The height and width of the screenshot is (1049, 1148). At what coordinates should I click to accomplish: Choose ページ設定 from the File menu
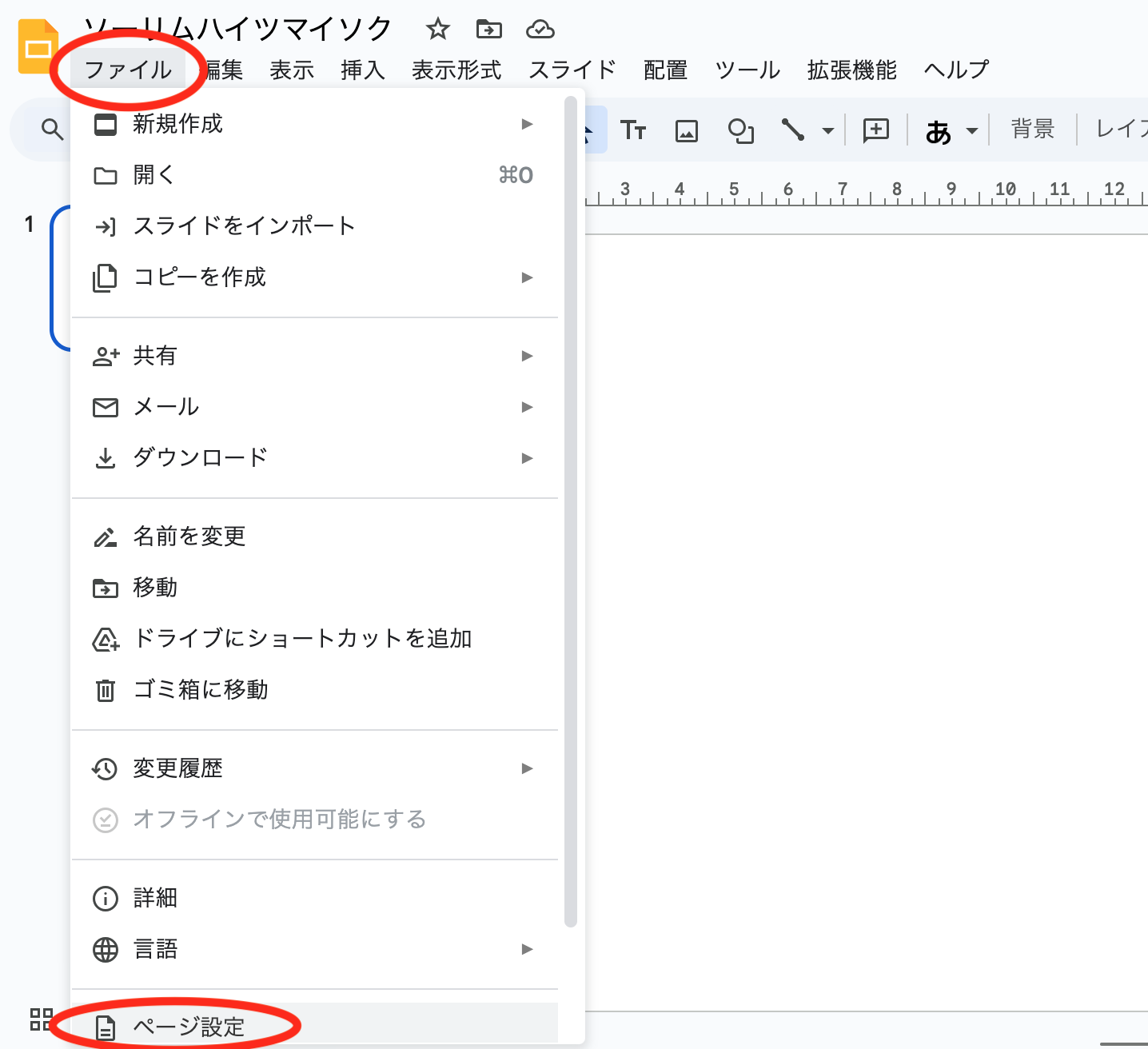(x=189, y=1027)
